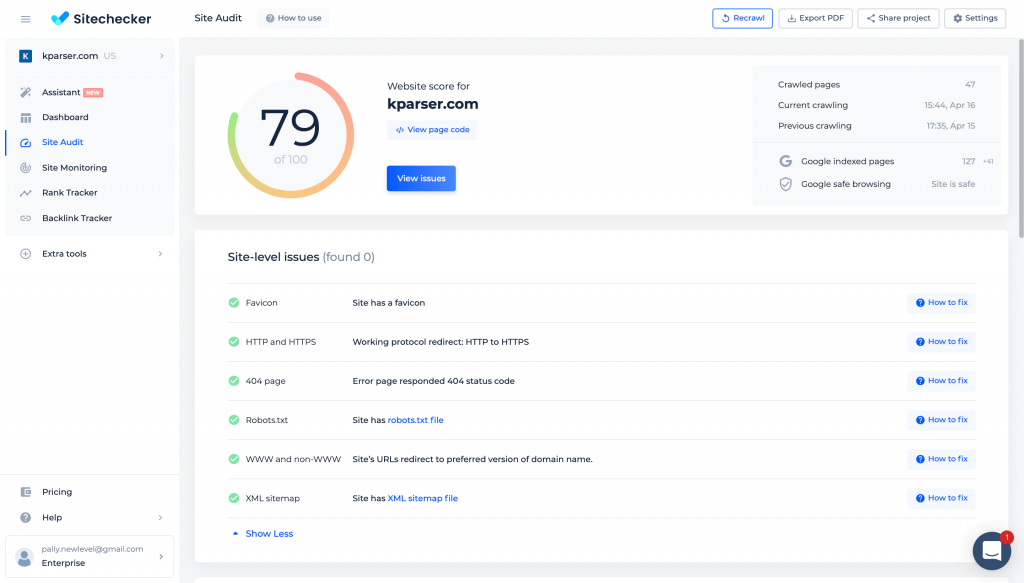Click the Dashboard table icon
The width and height of the screenshot is (1024, 583).
[25, 118]
